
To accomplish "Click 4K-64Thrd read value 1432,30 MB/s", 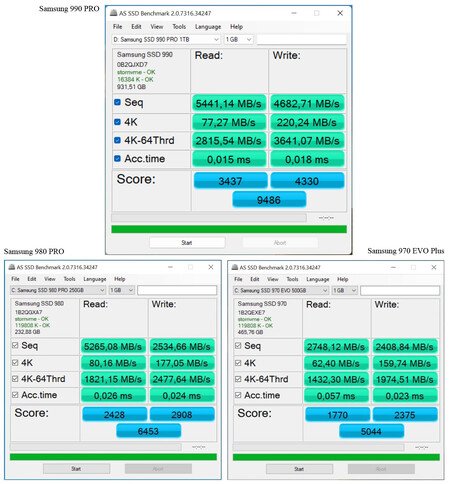I will pyautogui.click(x=336, y=379).
